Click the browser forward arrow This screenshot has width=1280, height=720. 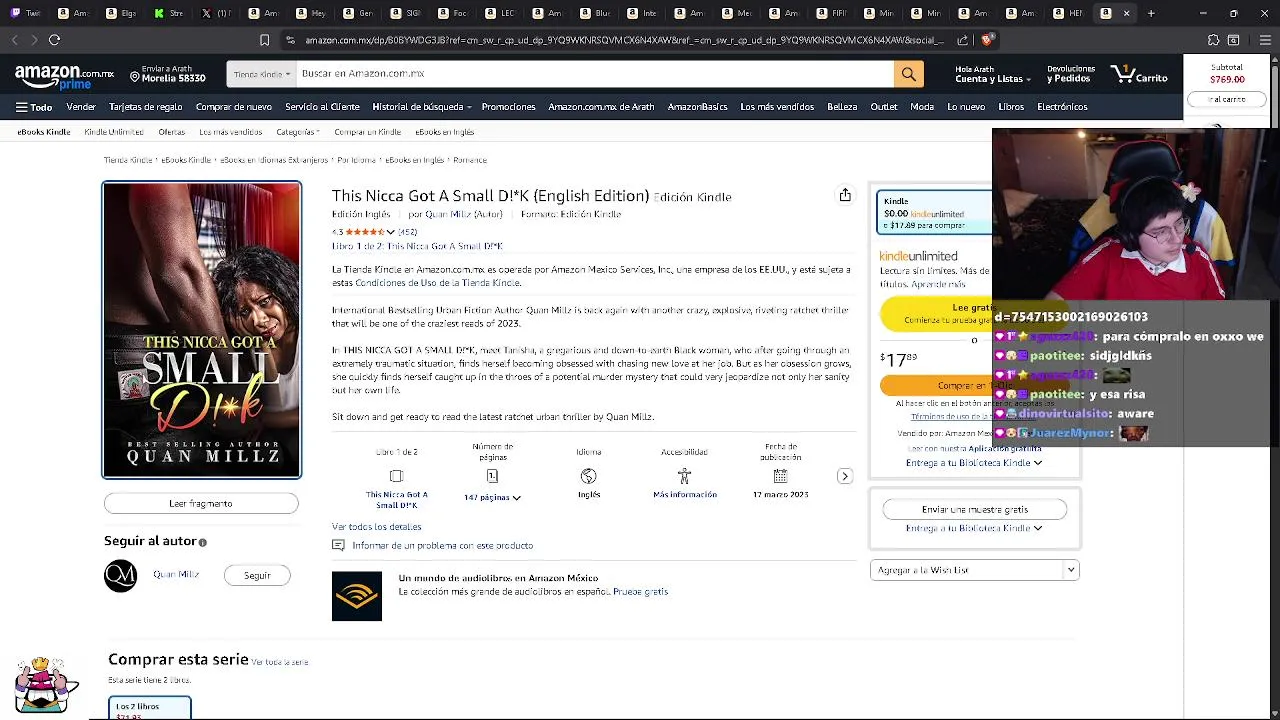(34, 40)
